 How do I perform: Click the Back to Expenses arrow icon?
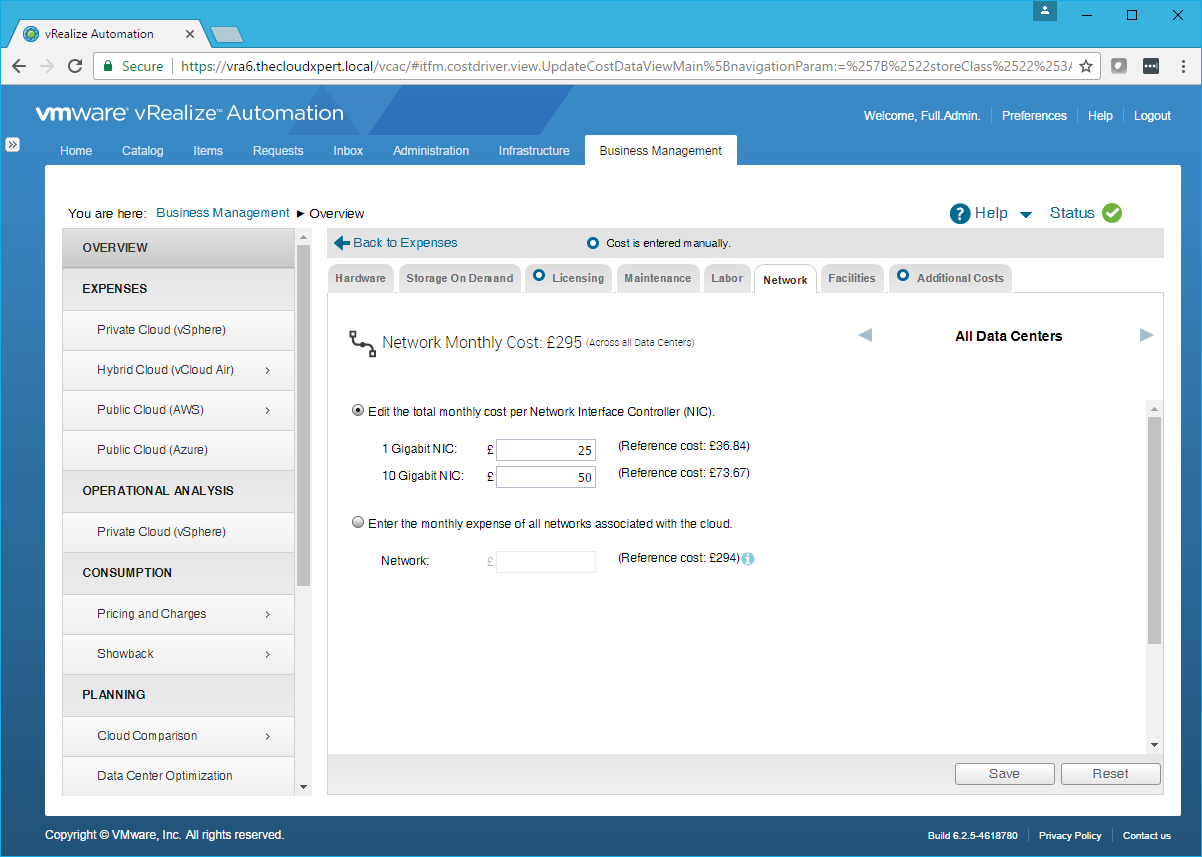click(342, 243)
